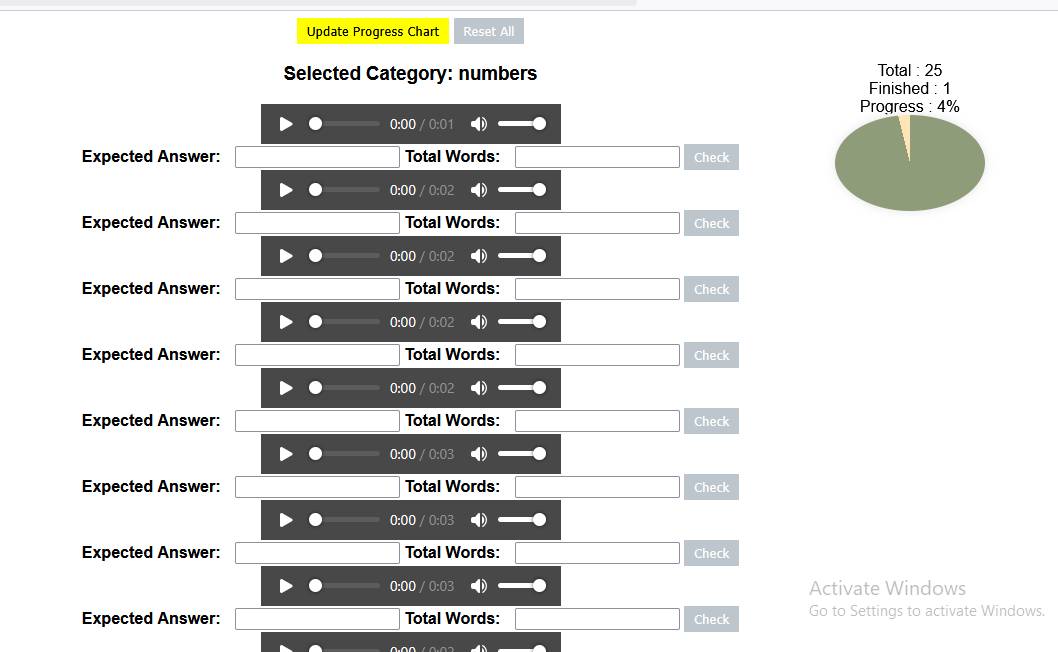Play the fourth audio clip

point(286,322)
